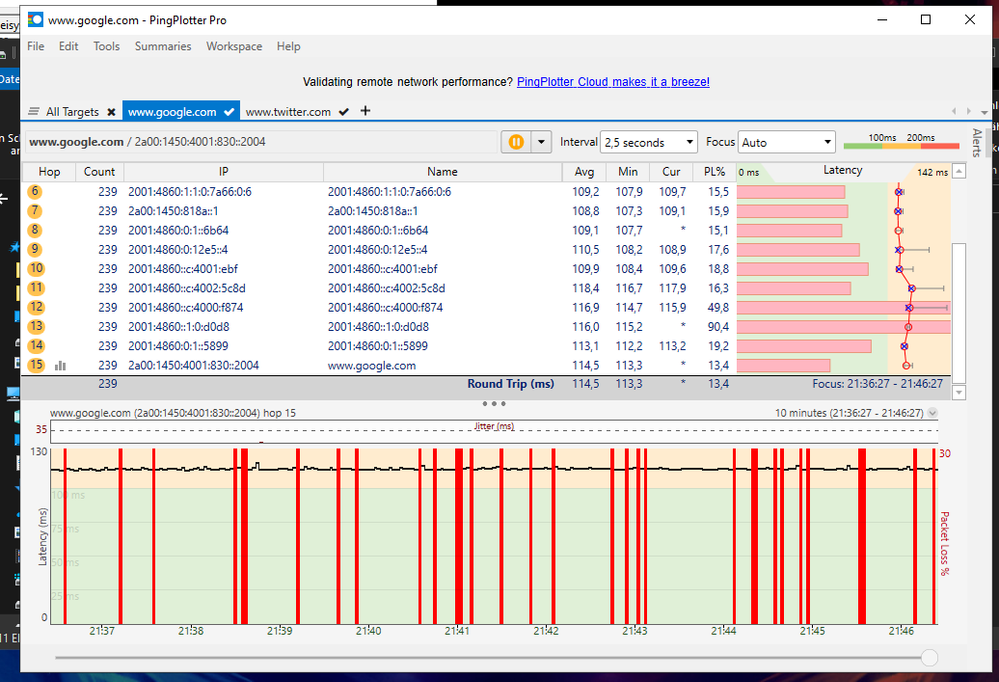Image resolution: width=999 pixels, height=682 pixels.
Task: Open the Edit menu
Action: point(68,46)
